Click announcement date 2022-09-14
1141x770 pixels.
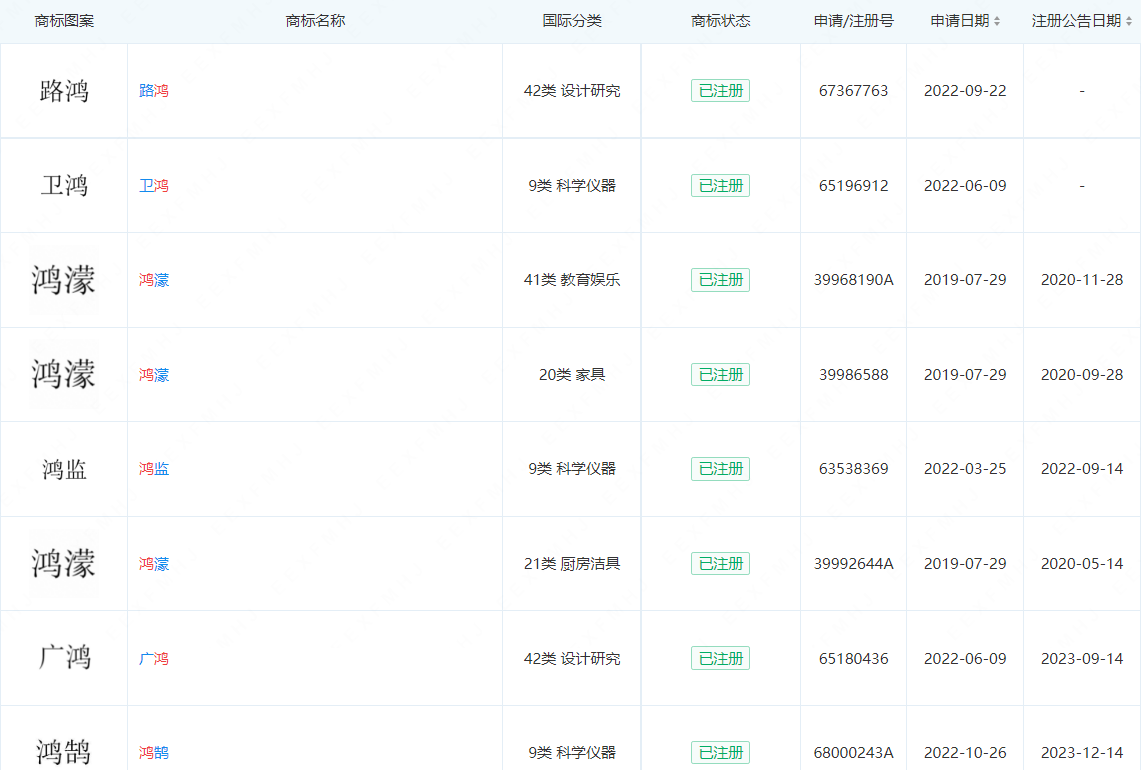click(x=1082, y=469)
